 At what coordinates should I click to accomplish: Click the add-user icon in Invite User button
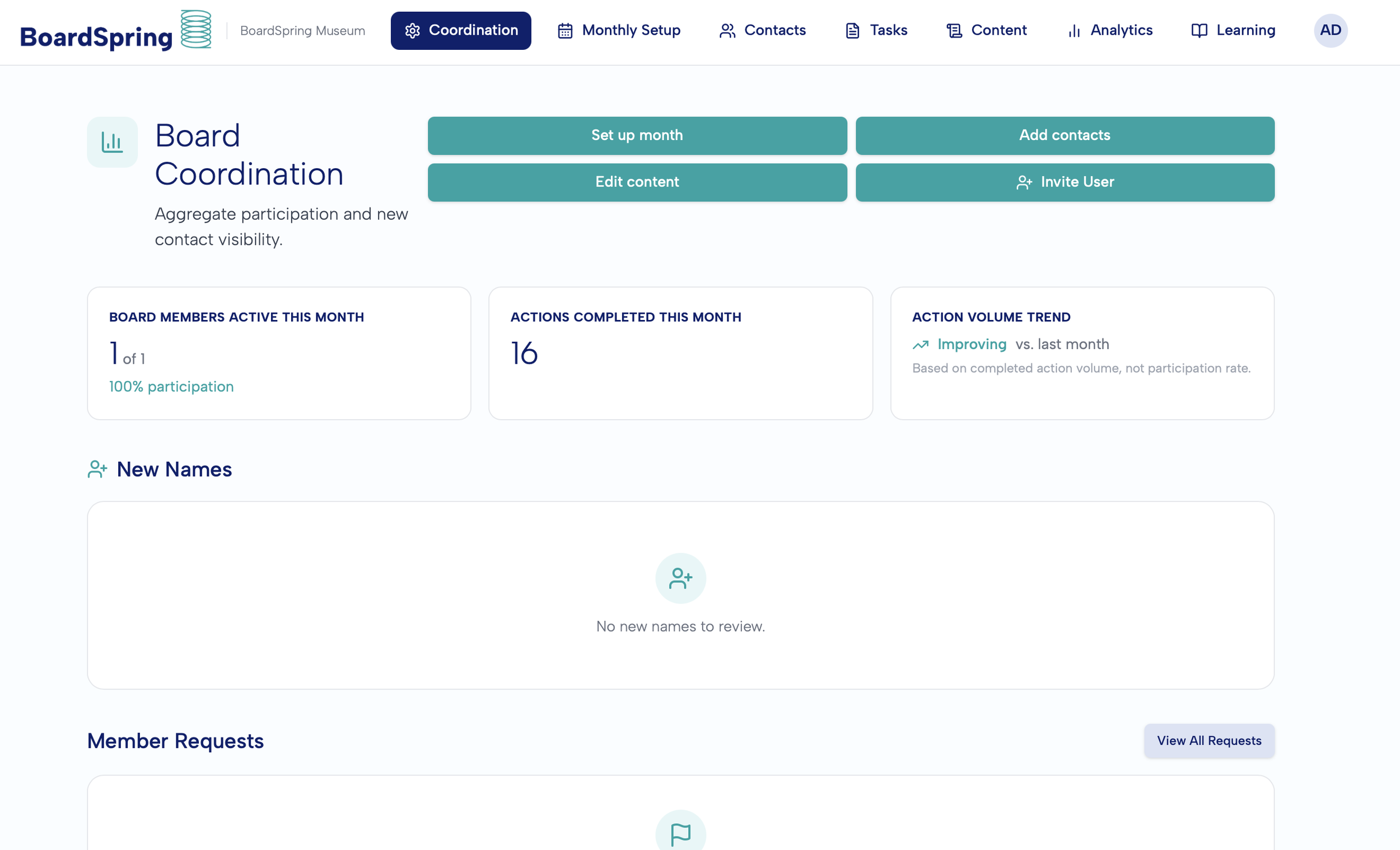pos(1024,183)
